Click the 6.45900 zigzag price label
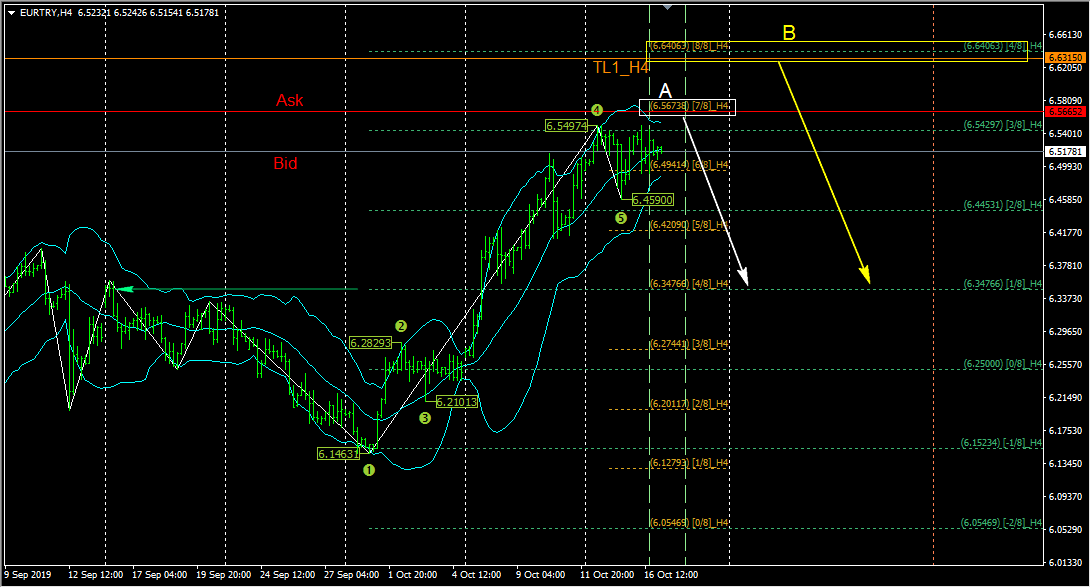The width and height of the screenshot is (1091, 588). point(653,200)
